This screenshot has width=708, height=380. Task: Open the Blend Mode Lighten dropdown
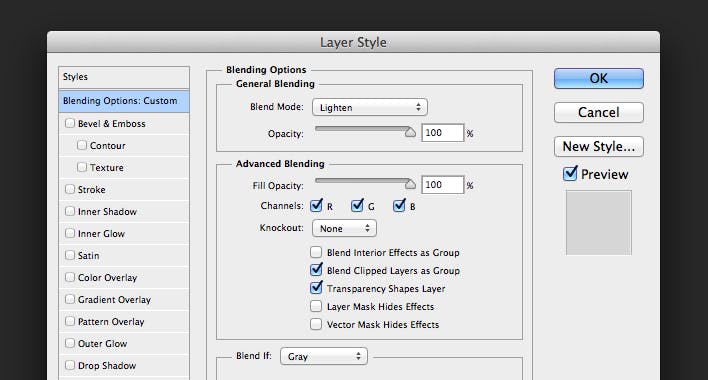(369, 107)
